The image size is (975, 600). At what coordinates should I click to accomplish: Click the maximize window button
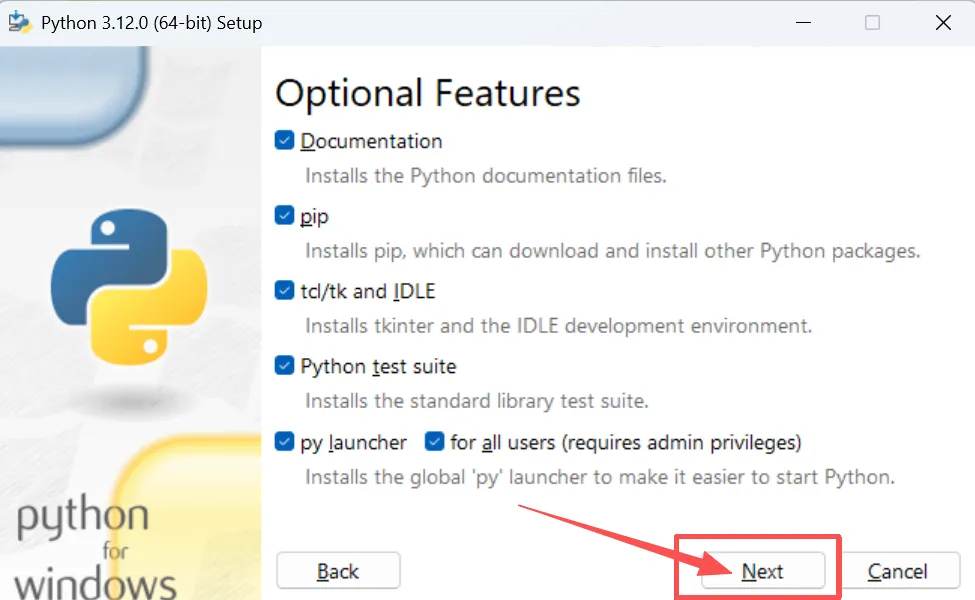[x=872, y=22]
